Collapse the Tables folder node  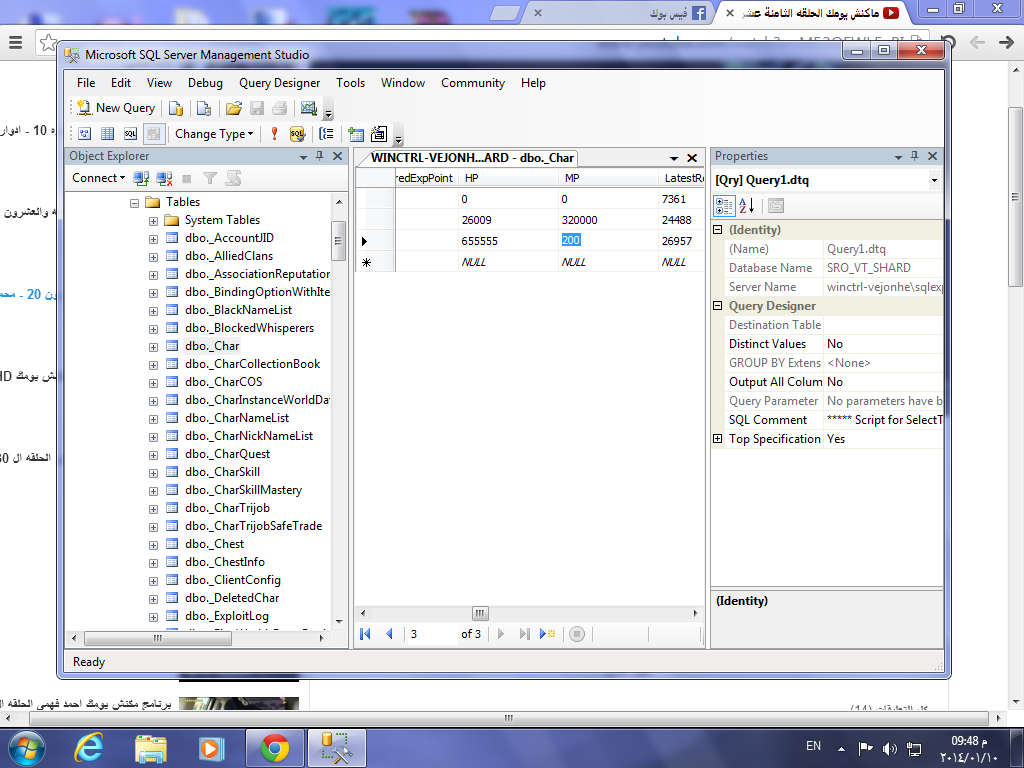tap(135, 203)
